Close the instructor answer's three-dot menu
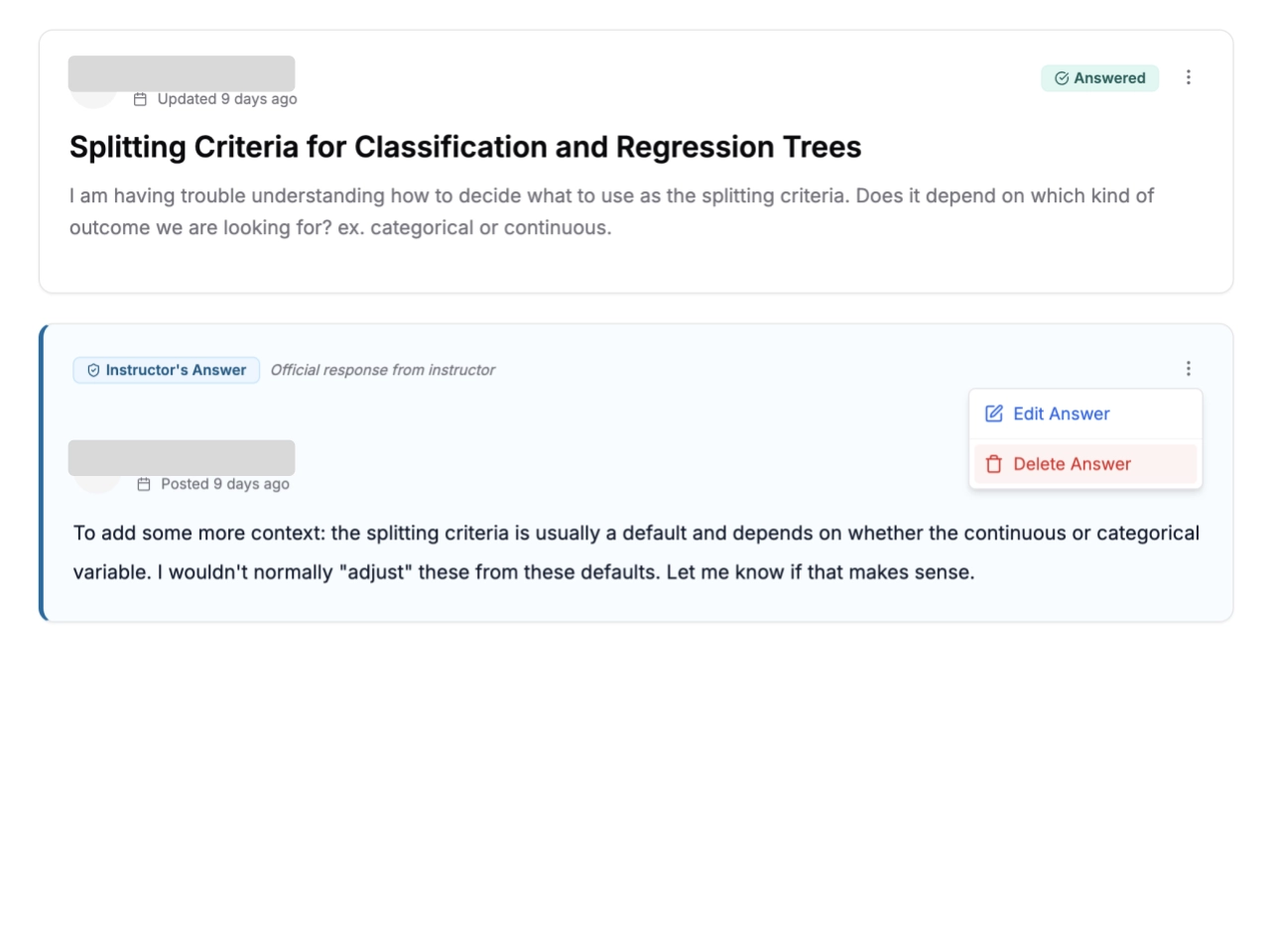The image size is (1270, 952). [x=1189, y=369]
